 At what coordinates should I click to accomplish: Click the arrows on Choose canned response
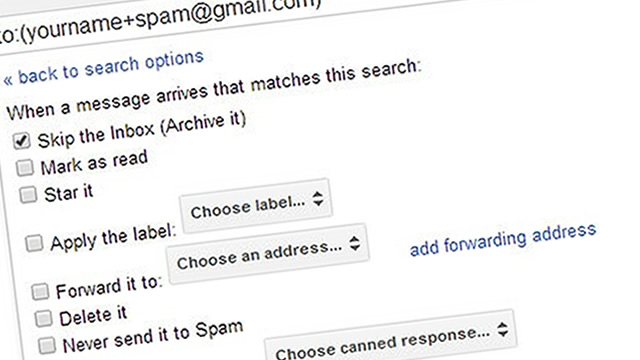click(x=503, y=329)
